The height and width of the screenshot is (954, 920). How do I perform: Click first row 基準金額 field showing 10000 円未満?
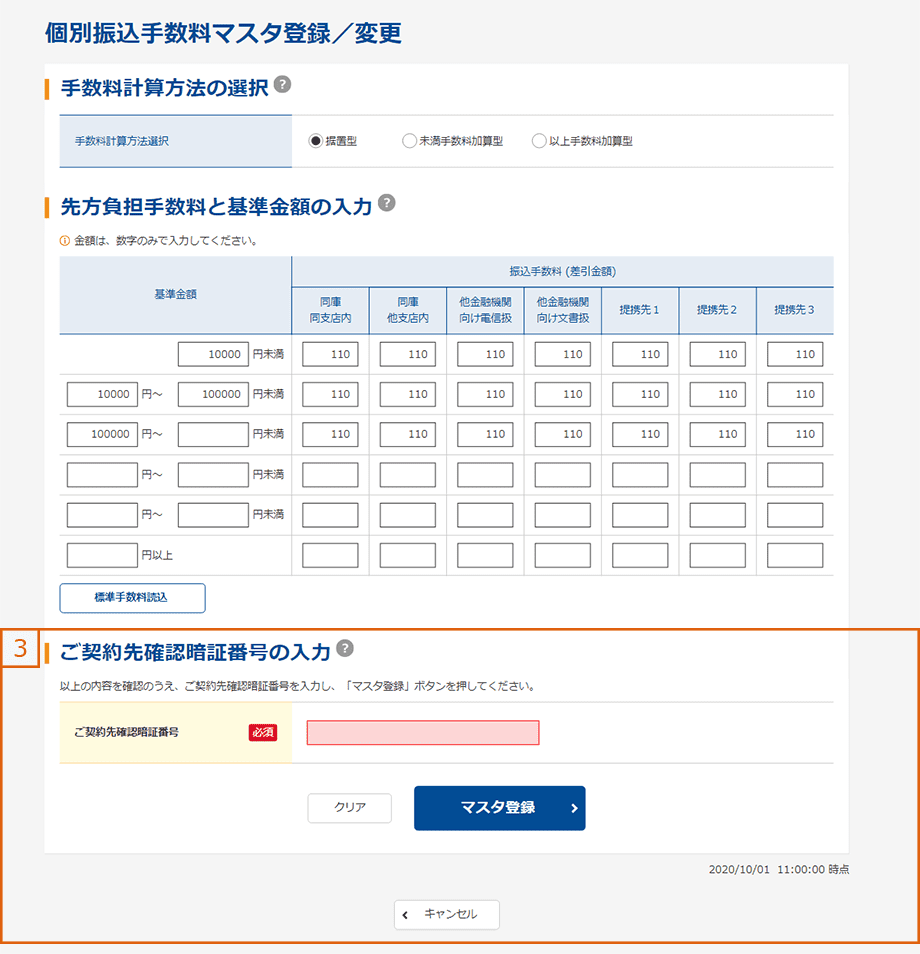point(213,354)
